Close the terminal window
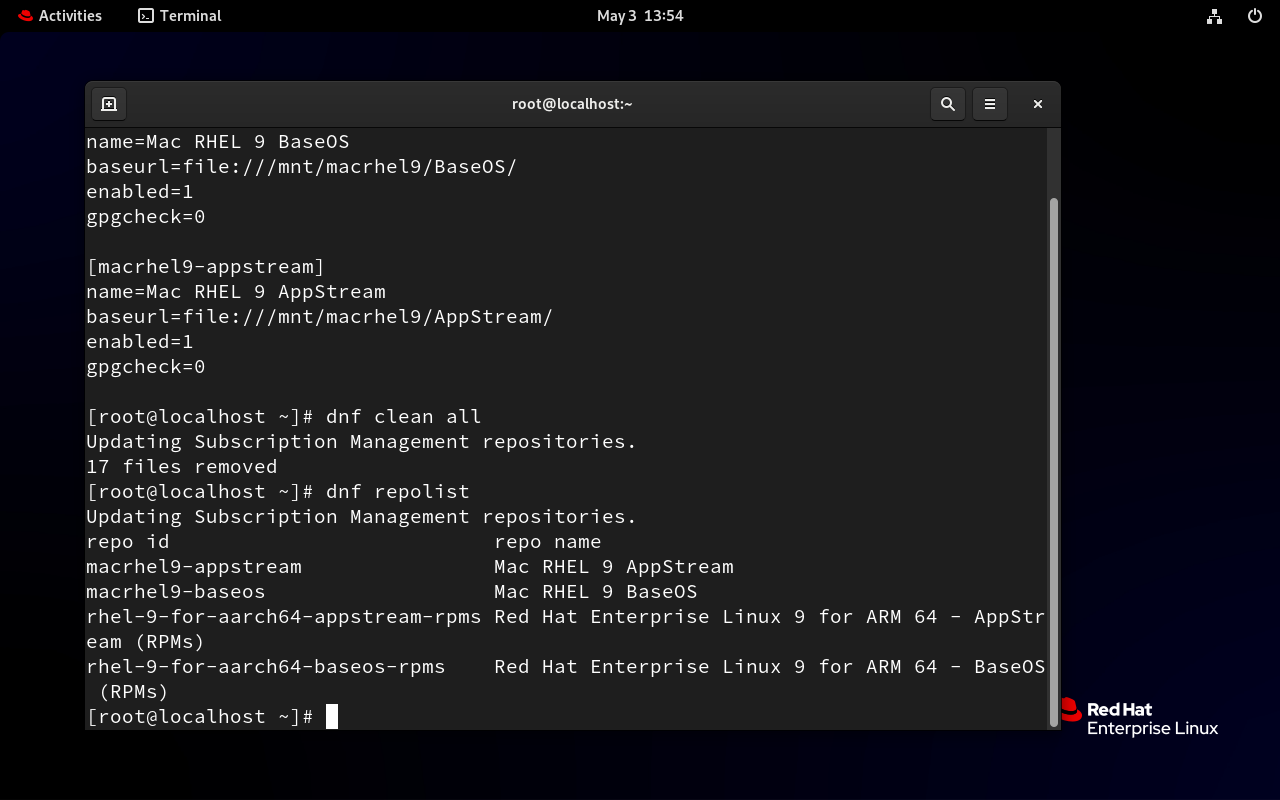1280x800 pixels. tap(1038, 104)
